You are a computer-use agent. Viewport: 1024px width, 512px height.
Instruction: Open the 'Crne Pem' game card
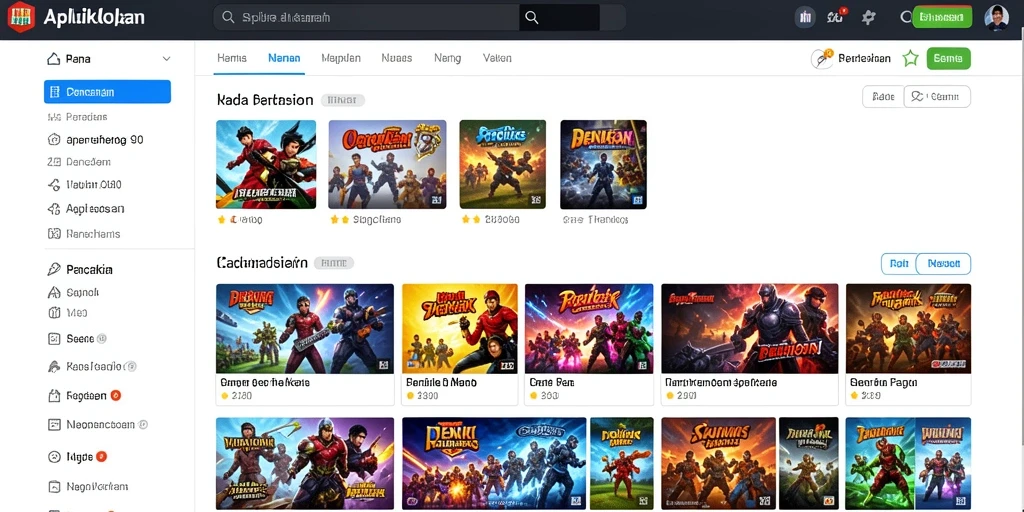pos(589,345)
